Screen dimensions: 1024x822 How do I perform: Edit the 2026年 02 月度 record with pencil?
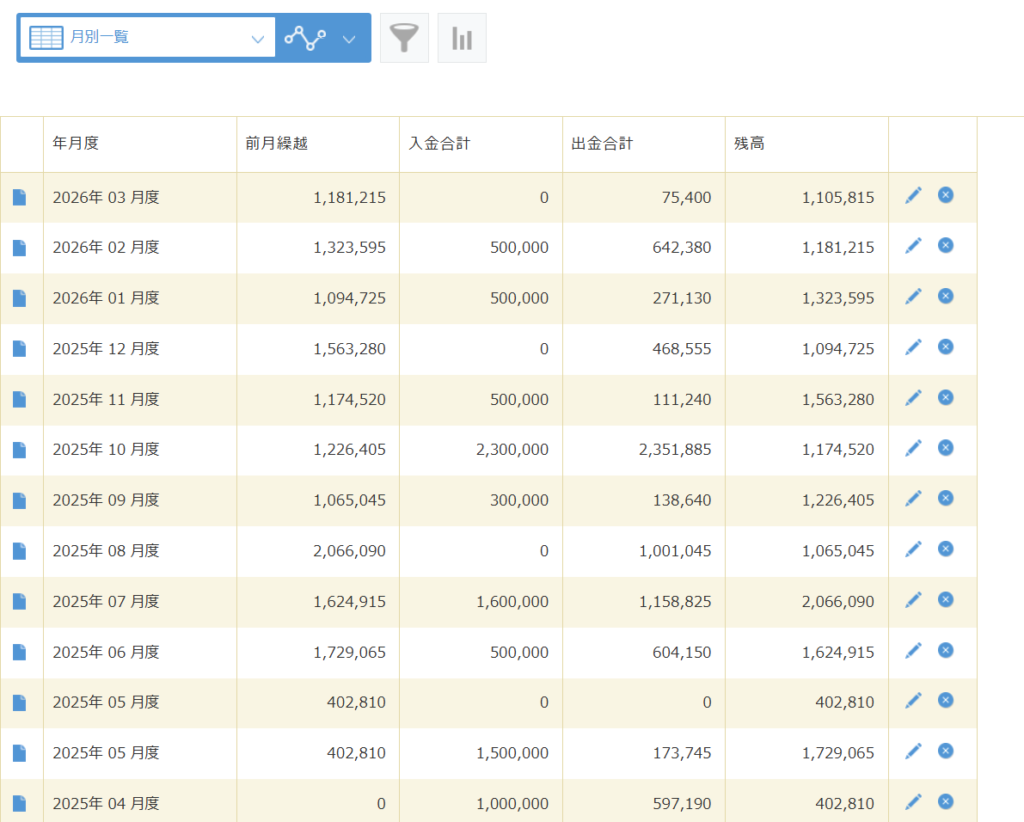tap(913, 246)
